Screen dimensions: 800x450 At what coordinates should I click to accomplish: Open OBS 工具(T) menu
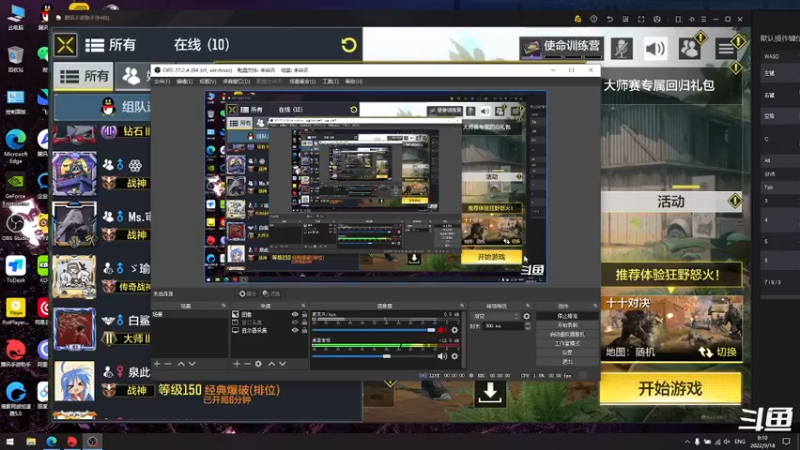click(331, 82)
